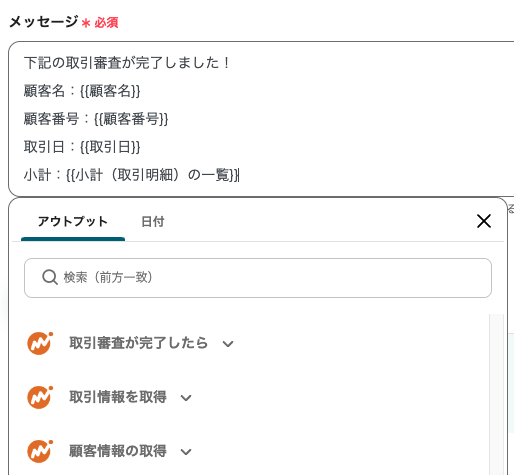Click the 取引情報を取得 label
The width and height of the screenshot is (514, 475).
pyautogui.click(x=118, y=397)
